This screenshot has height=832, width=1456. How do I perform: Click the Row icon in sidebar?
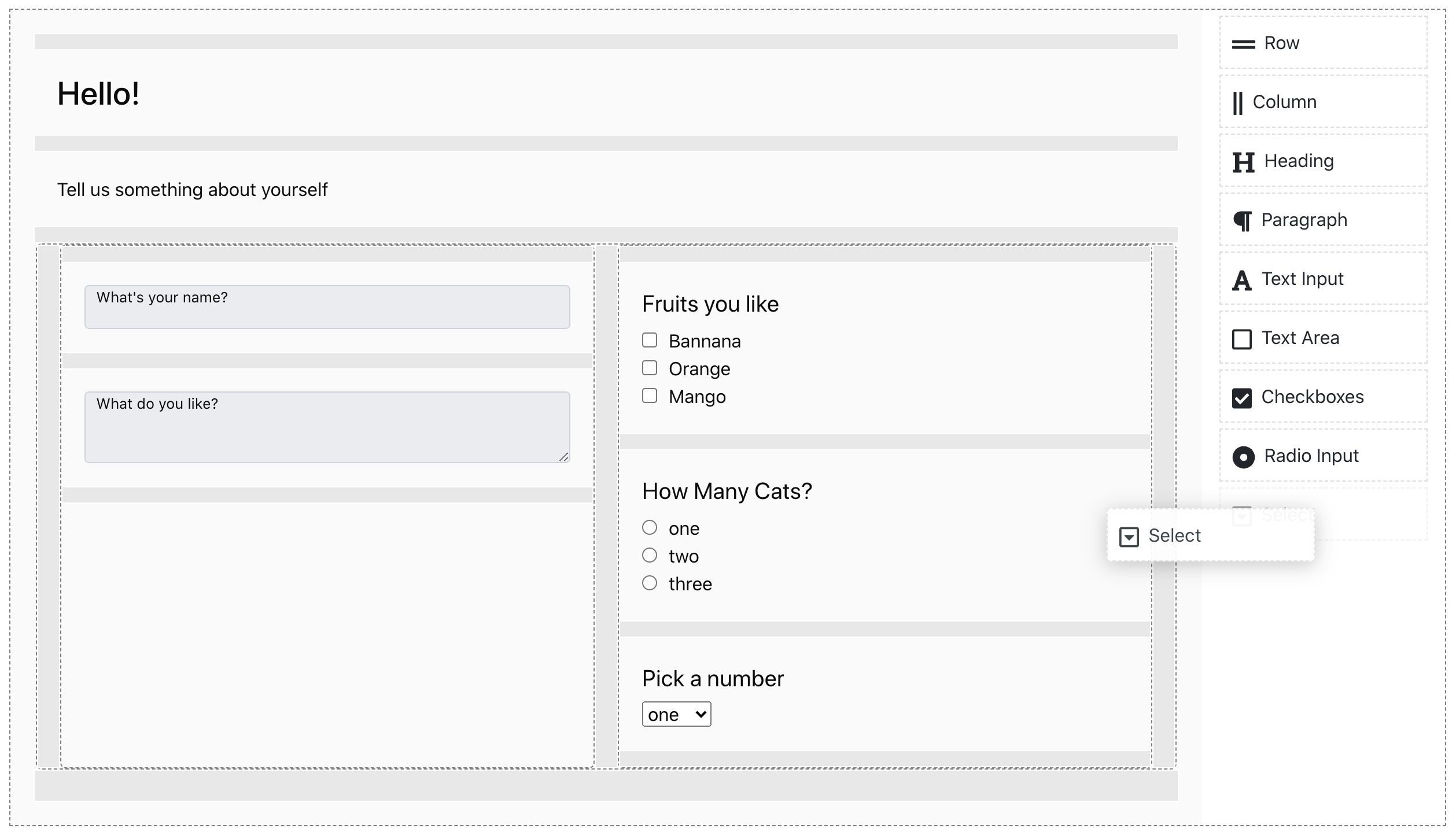pyautogui.click(x=1243, y=45)
